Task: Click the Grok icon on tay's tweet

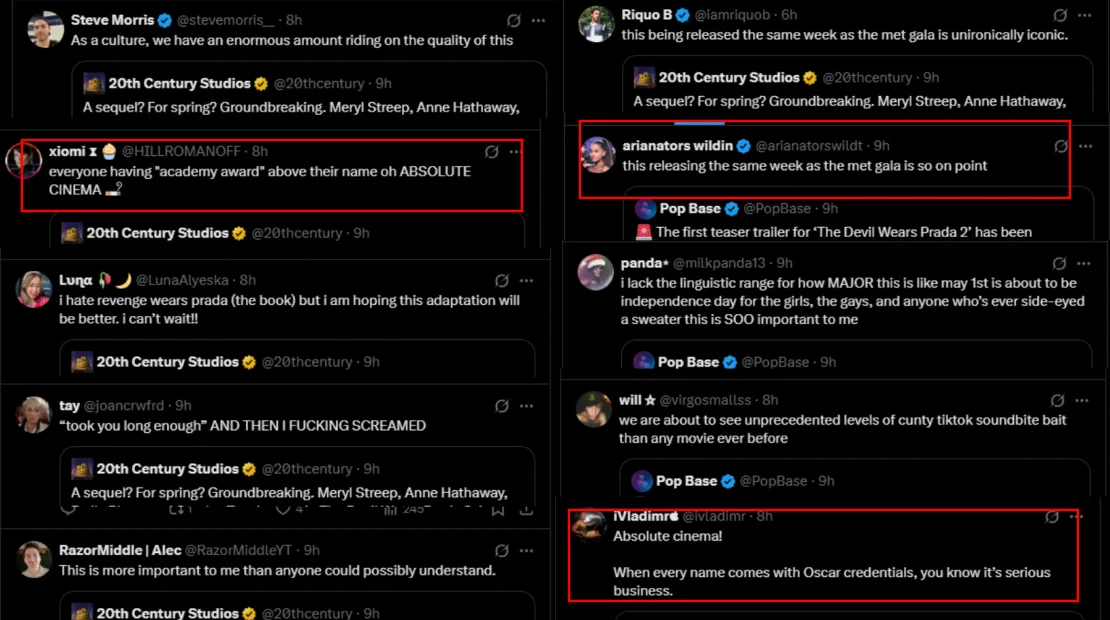Action: point(503,406)
